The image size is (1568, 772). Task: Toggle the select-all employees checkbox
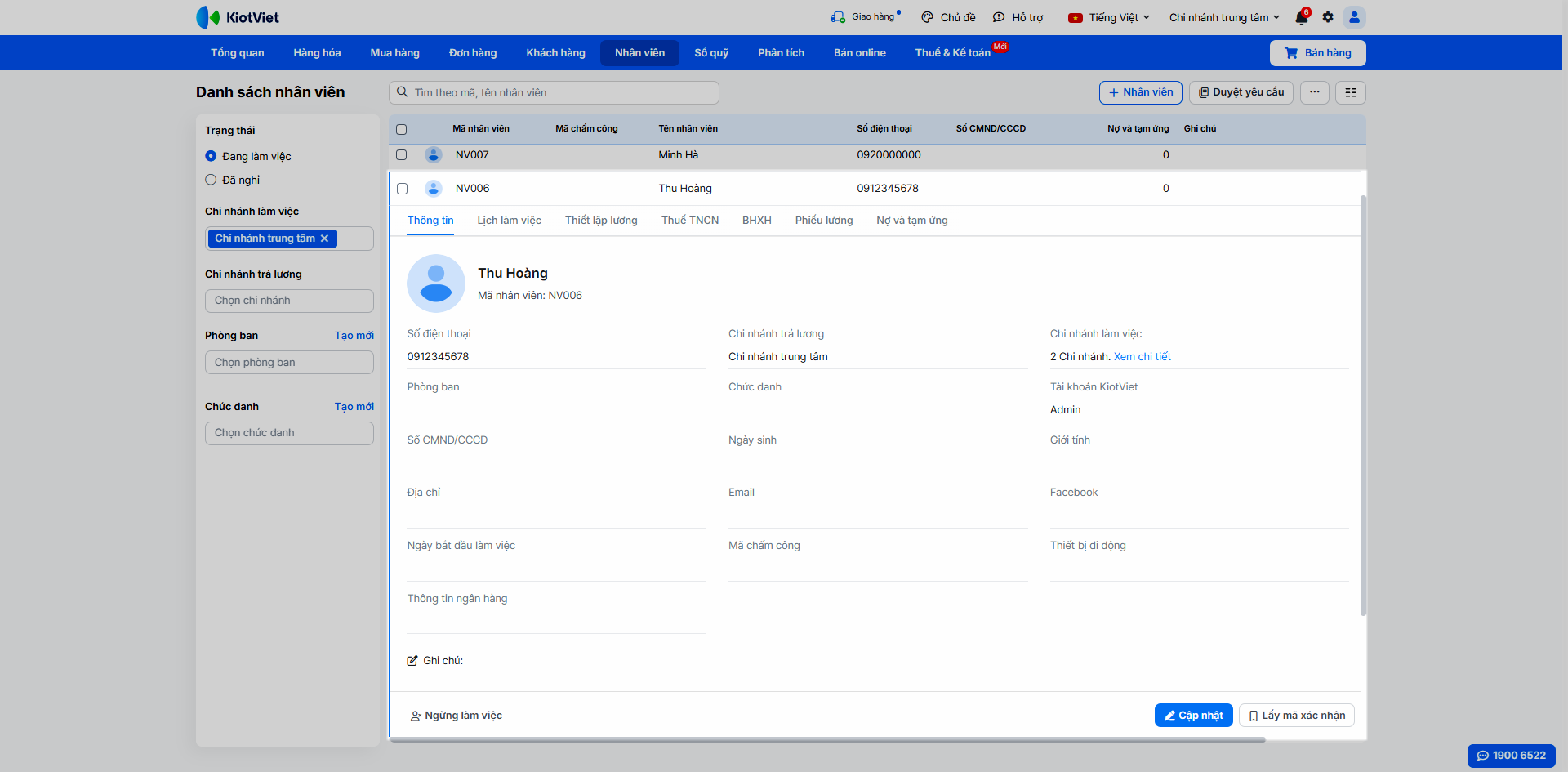click(401, 129)
